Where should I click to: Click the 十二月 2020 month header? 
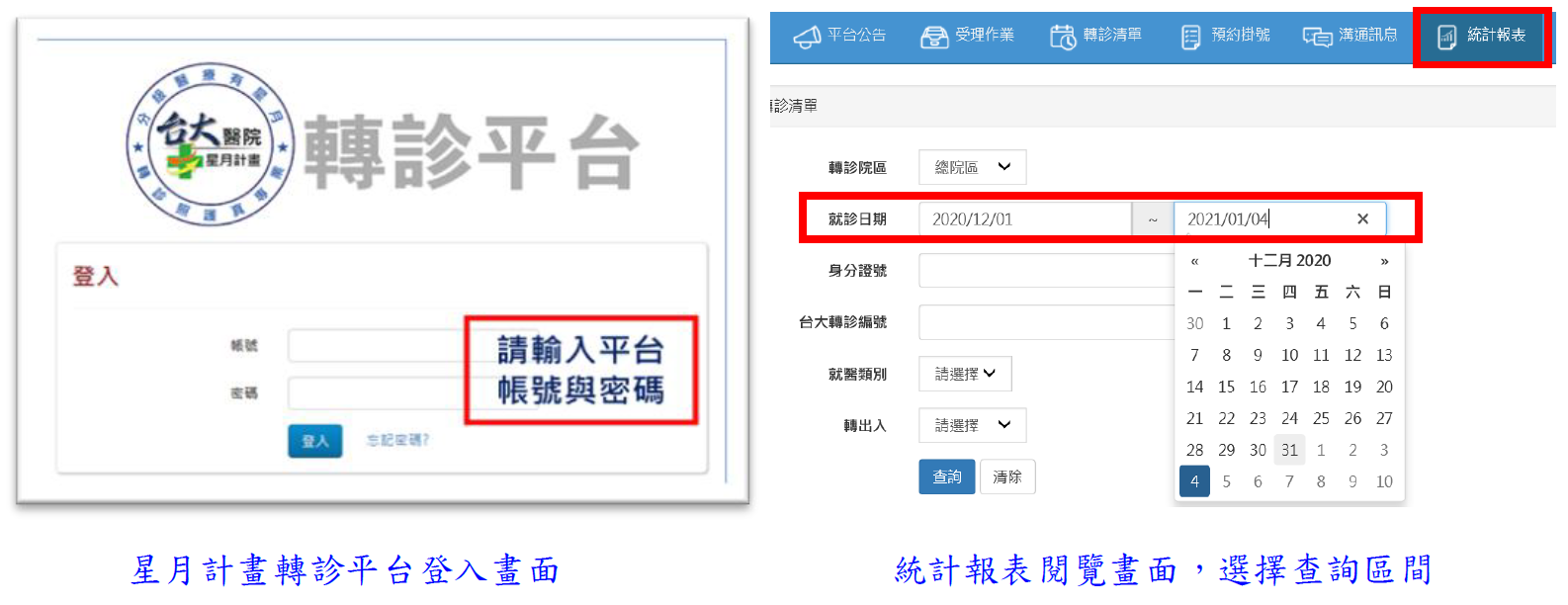(x=1289, y=261)
